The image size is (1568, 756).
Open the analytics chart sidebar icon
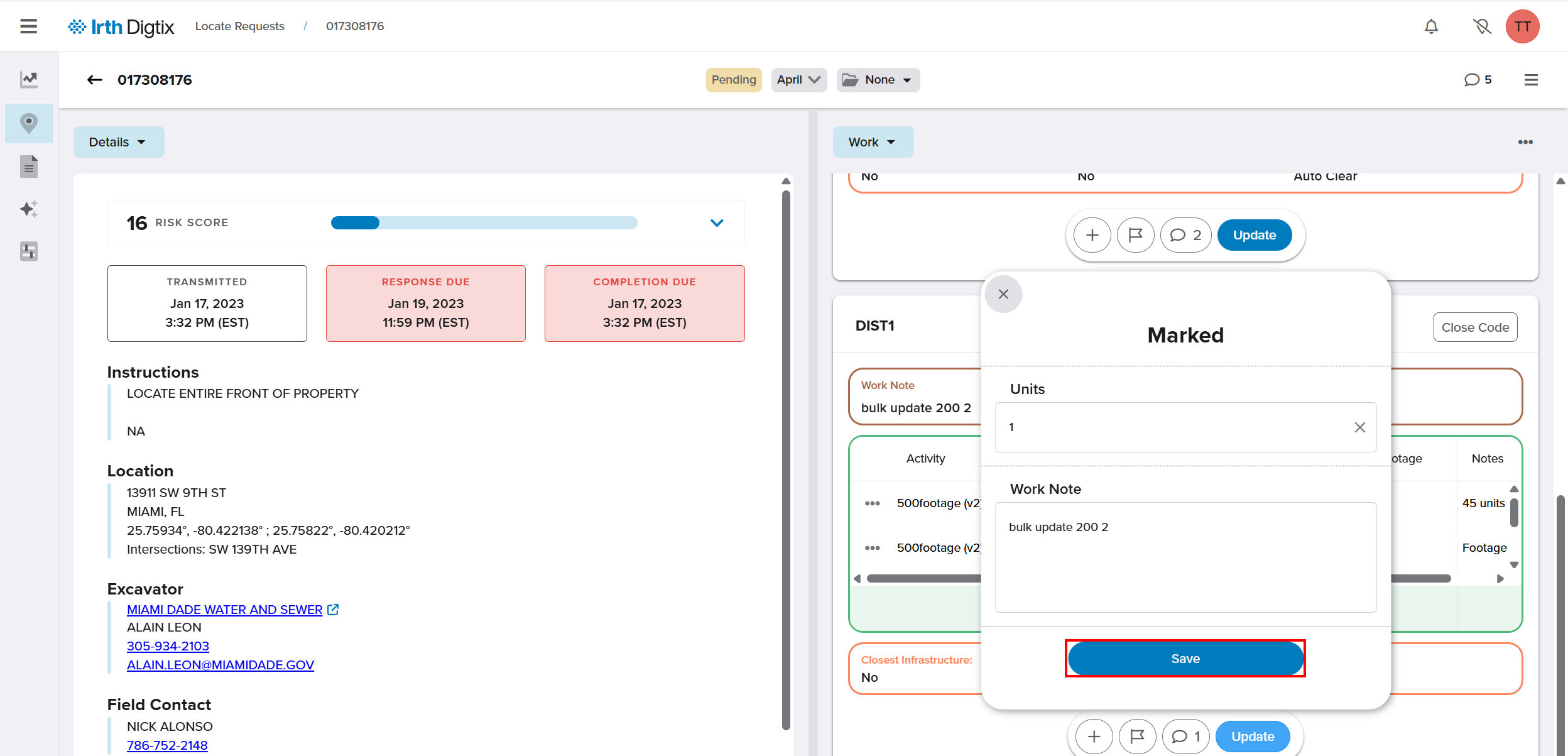coord(29,79)
